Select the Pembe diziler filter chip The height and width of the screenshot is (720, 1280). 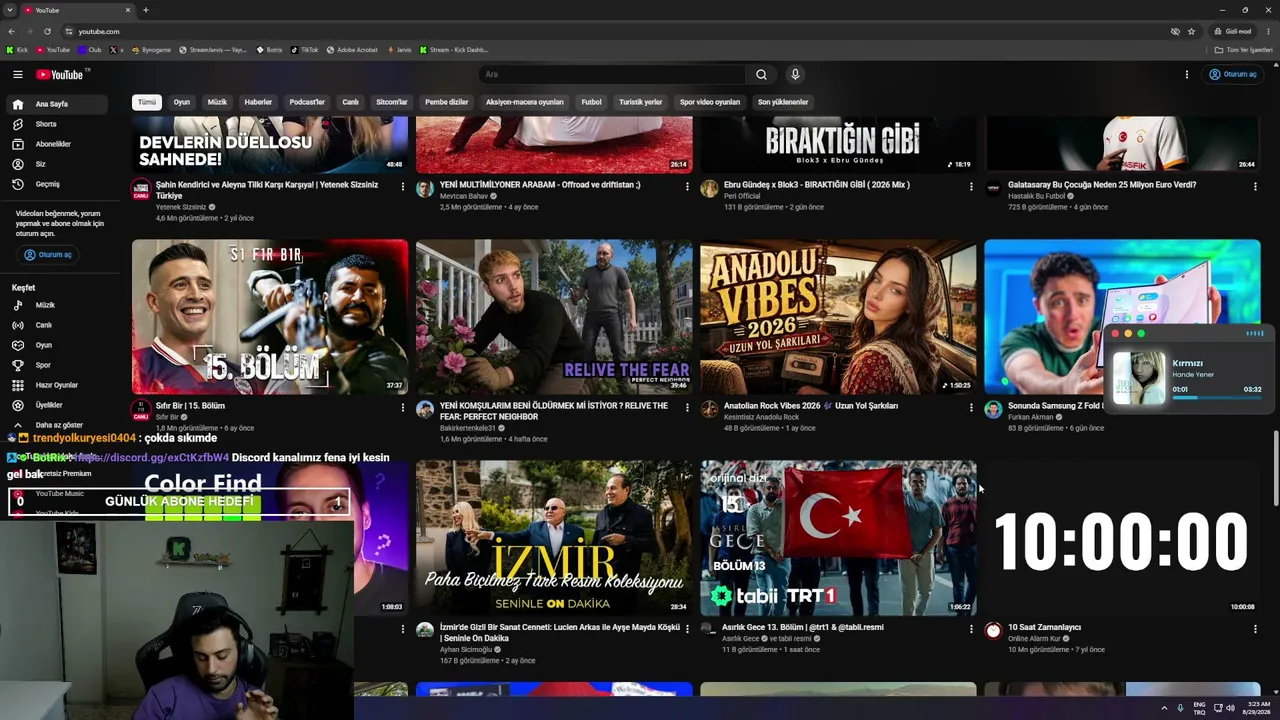pyautogui.click(x=446, y=102)
